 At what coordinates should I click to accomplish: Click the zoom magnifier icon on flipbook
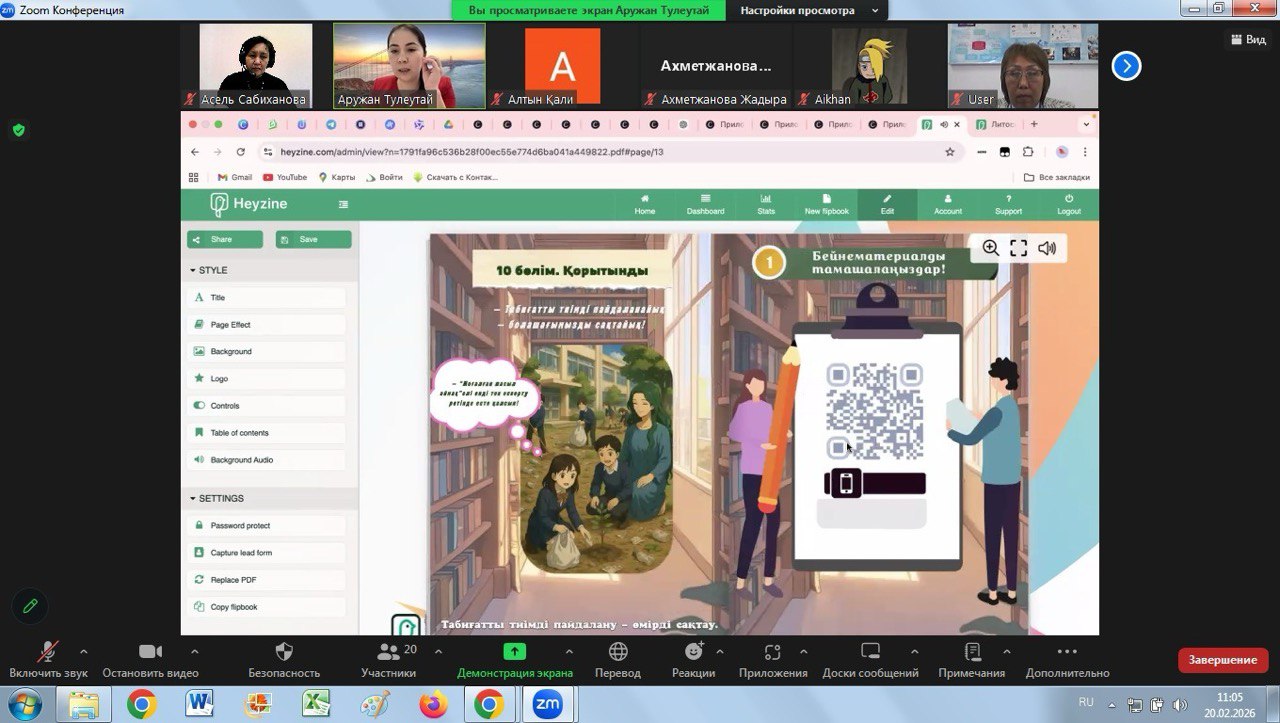[990, 248]
